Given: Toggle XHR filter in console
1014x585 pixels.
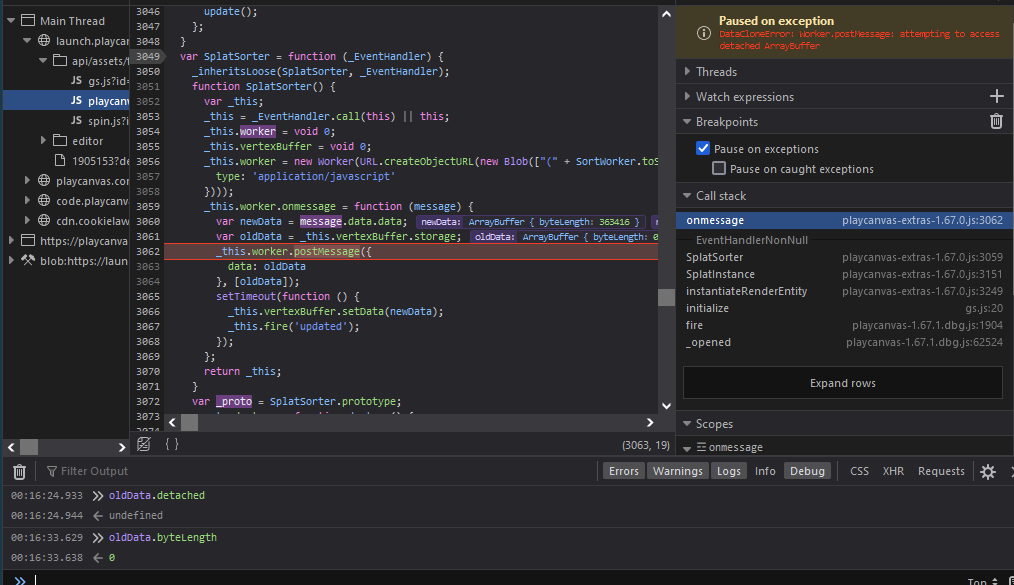Looking at the screenshot, I should click(893, 471).
